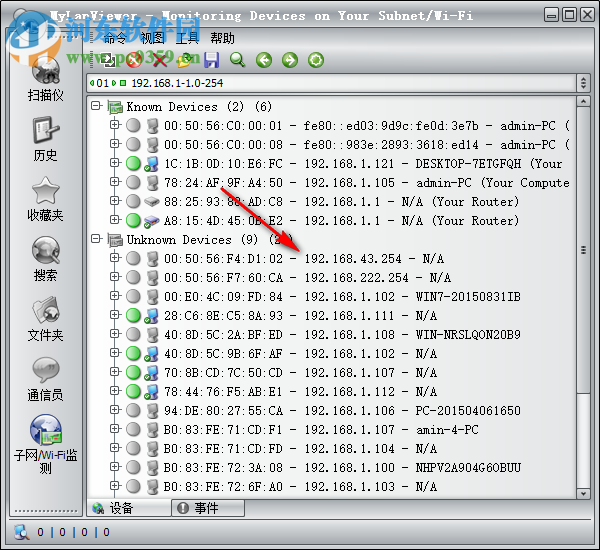
Task: Select the B0:83:FE:72:6F:A0 device row
Action: (x=300, y=487)
